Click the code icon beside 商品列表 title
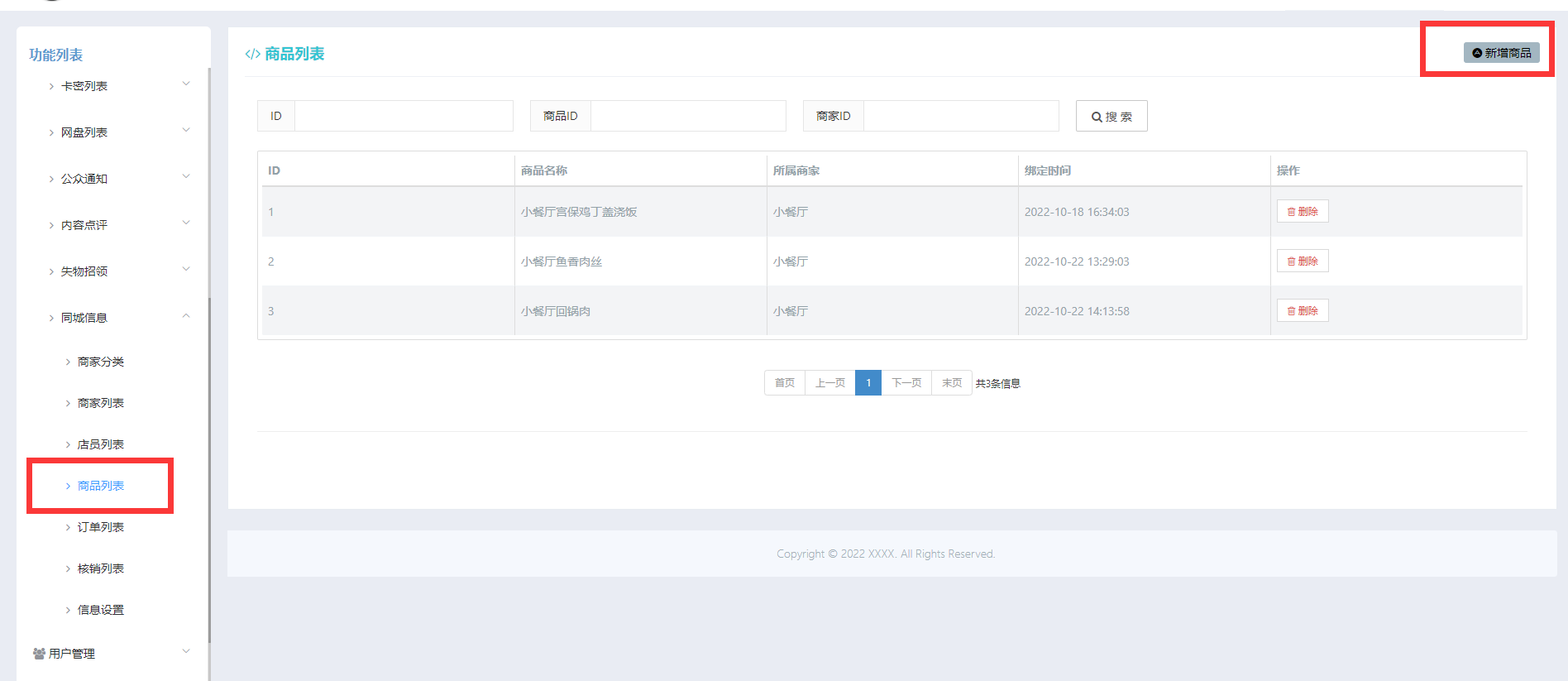The height and width of the screenshot is (681, 1568). (x=252, y=54)
